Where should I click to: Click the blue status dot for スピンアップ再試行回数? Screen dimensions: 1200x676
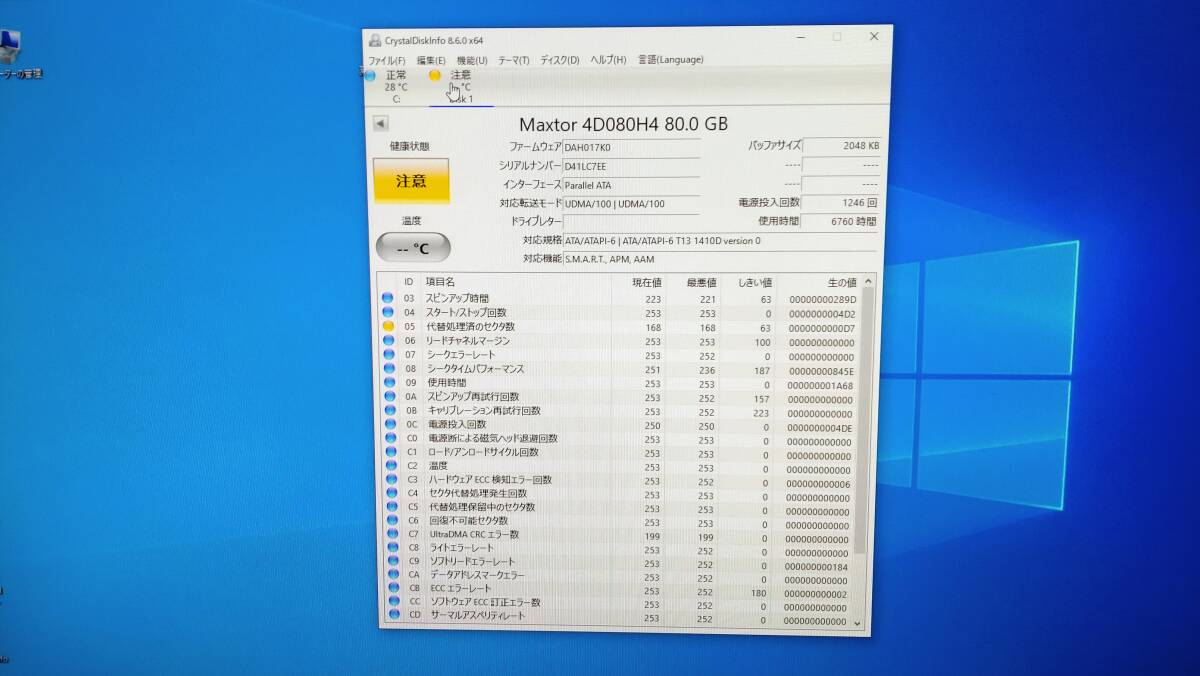click(x=388, y=397)
